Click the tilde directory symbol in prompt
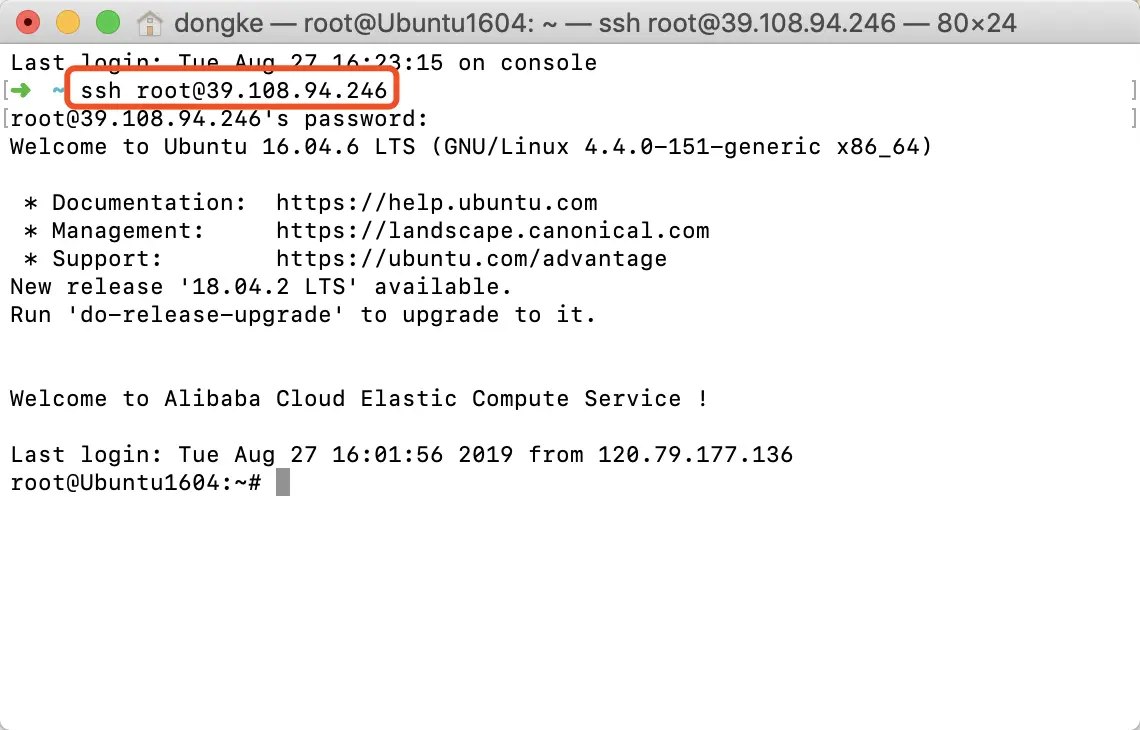 coord(57,91)
